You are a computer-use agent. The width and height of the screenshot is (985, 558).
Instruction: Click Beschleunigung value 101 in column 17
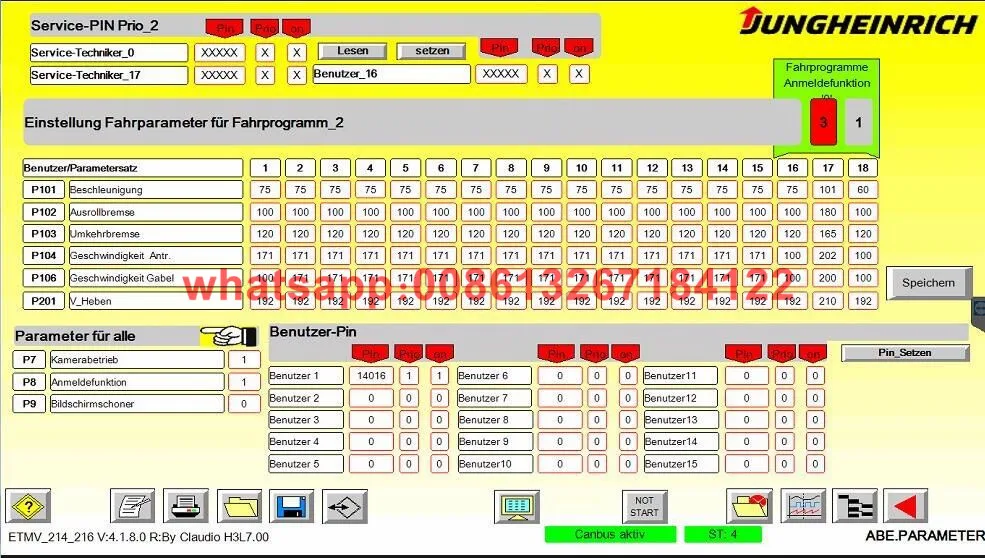(x=827, y=190)
